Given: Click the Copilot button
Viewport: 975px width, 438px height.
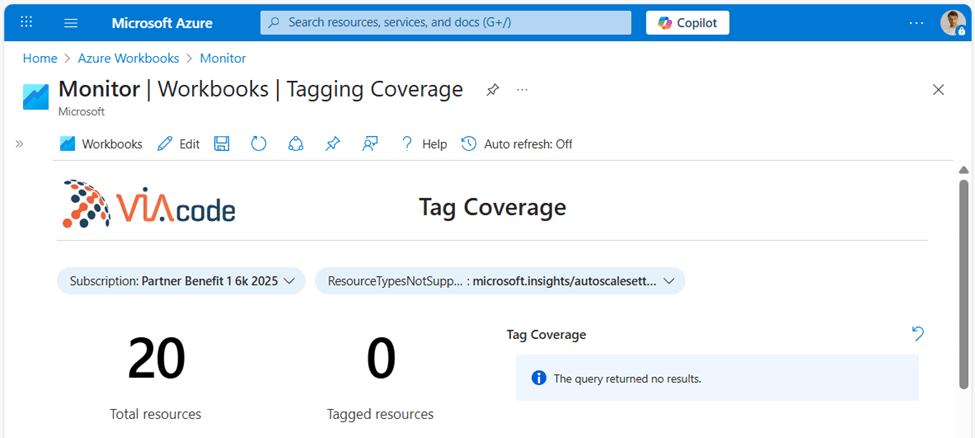Looking at the screenshot, I should 687,22.
